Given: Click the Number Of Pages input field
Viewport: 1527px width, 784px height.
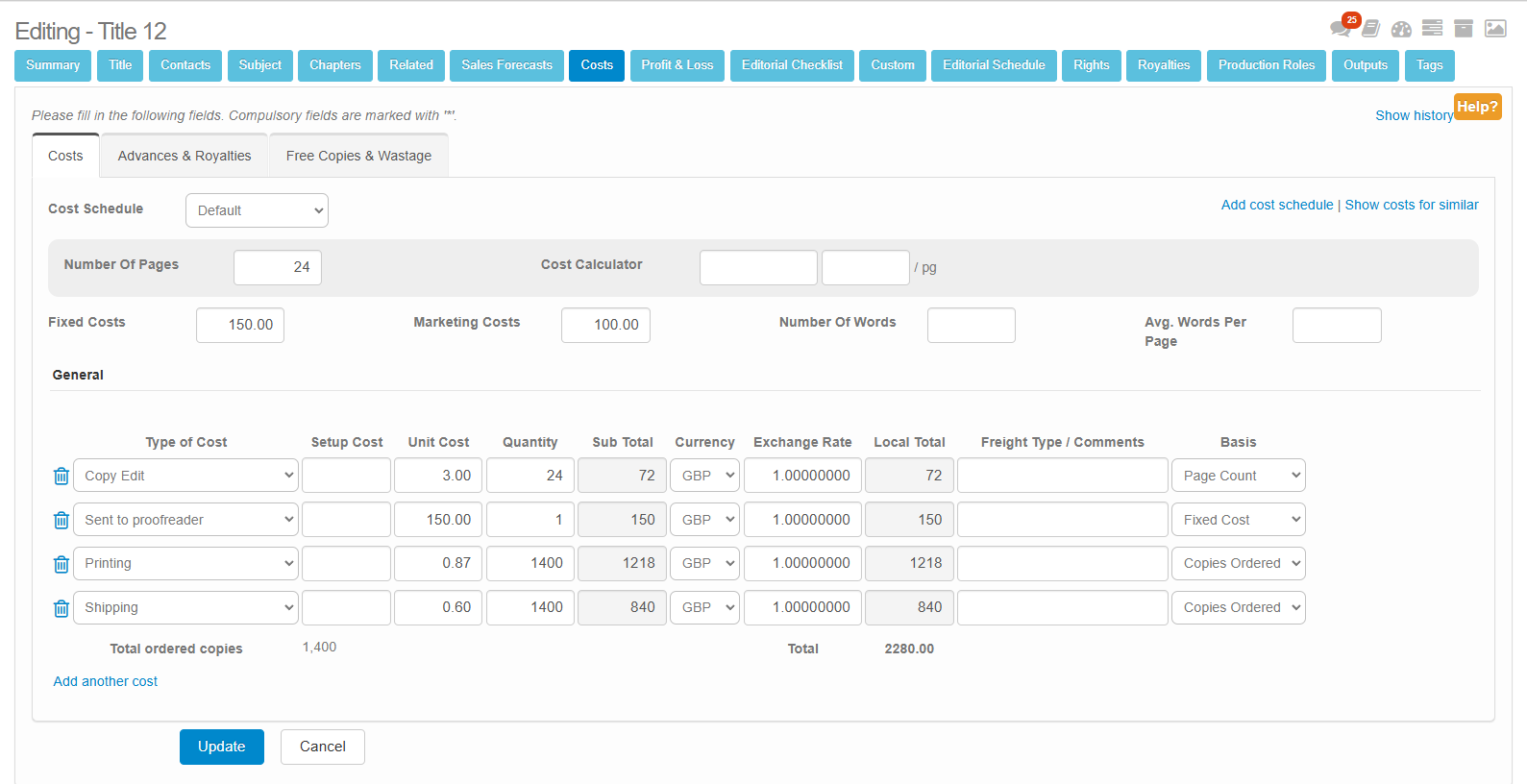Looking at the screenshot, I should (x=278, y=267).
